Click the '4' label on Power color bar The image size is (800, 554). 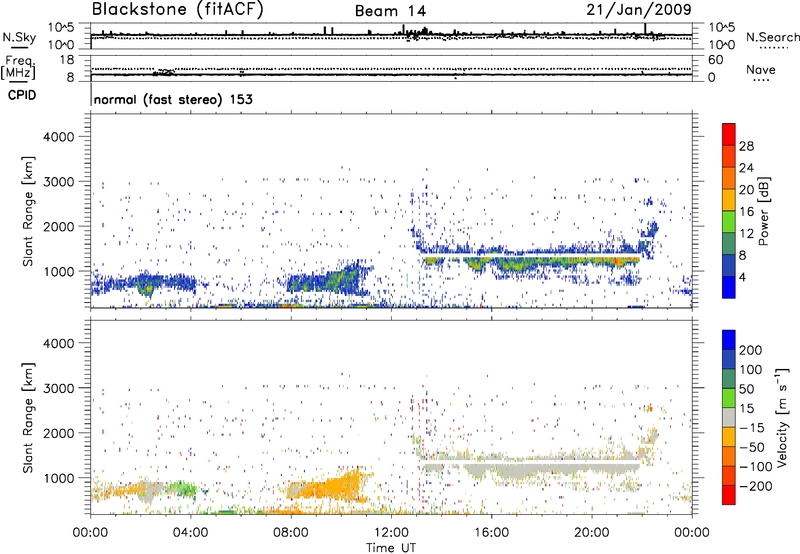pyautogui.click(x=742, y=278)
